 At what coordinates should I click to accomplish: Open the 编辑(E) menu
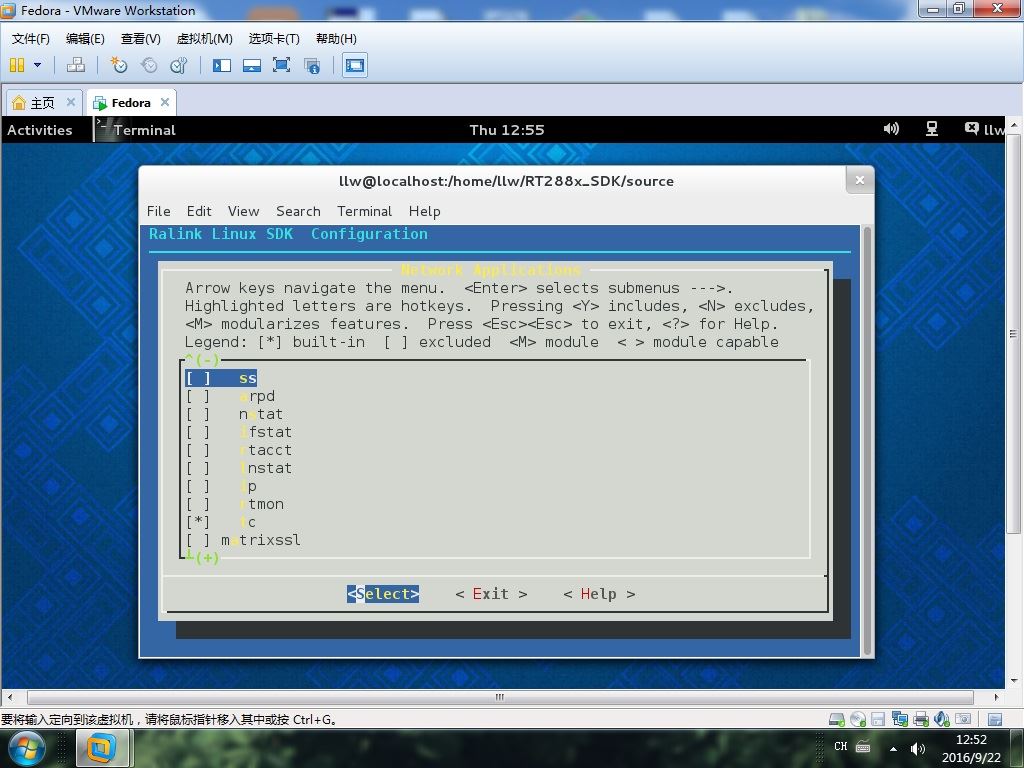click(x=85, y=39)
